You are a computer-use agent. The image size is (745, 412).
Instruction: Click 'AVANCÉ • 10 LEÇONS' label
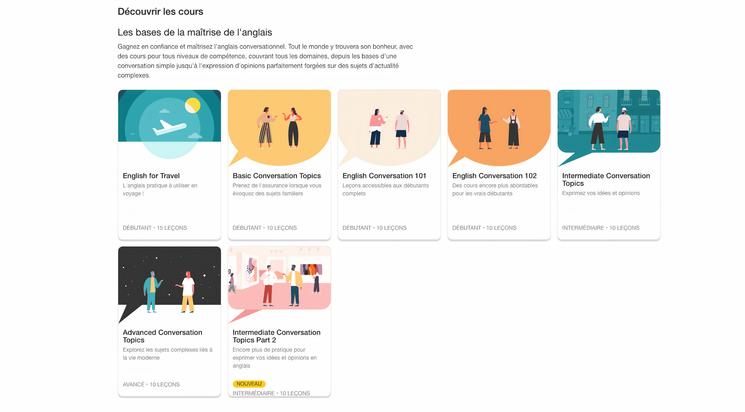151,384
